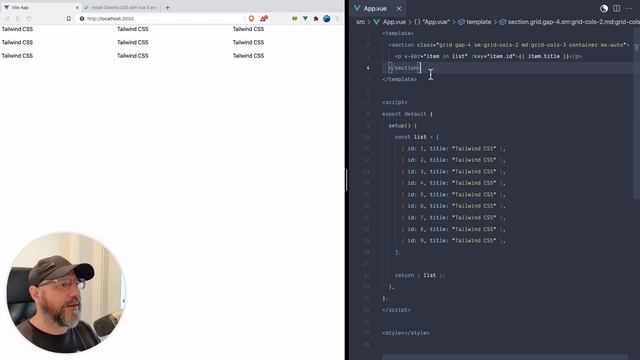
Task: Click the closing script tag
Action: (x=396, y=310)
